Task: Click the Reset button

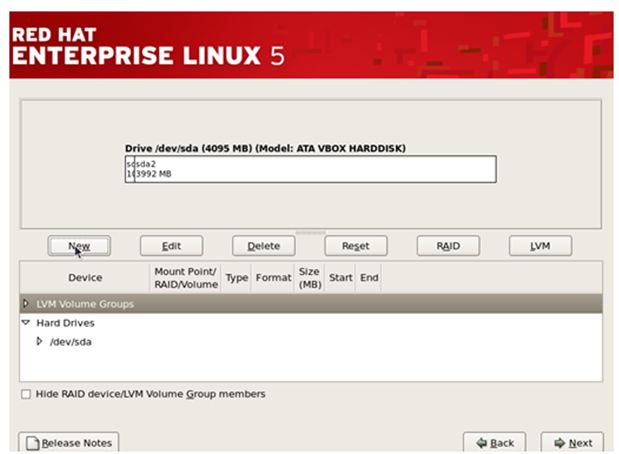Action: coord(356,246)
